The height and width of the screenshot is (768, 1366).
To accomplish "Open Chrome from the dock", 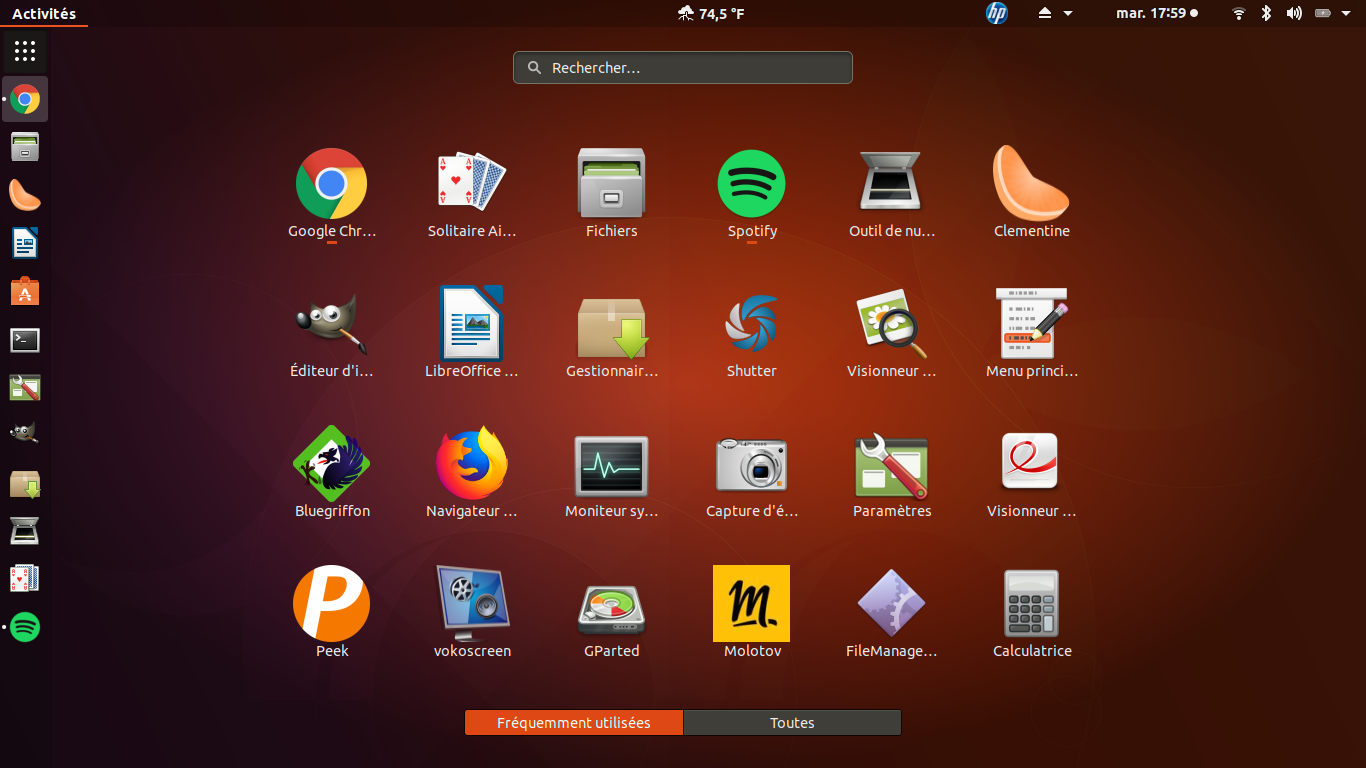I will tap(25, 99).
